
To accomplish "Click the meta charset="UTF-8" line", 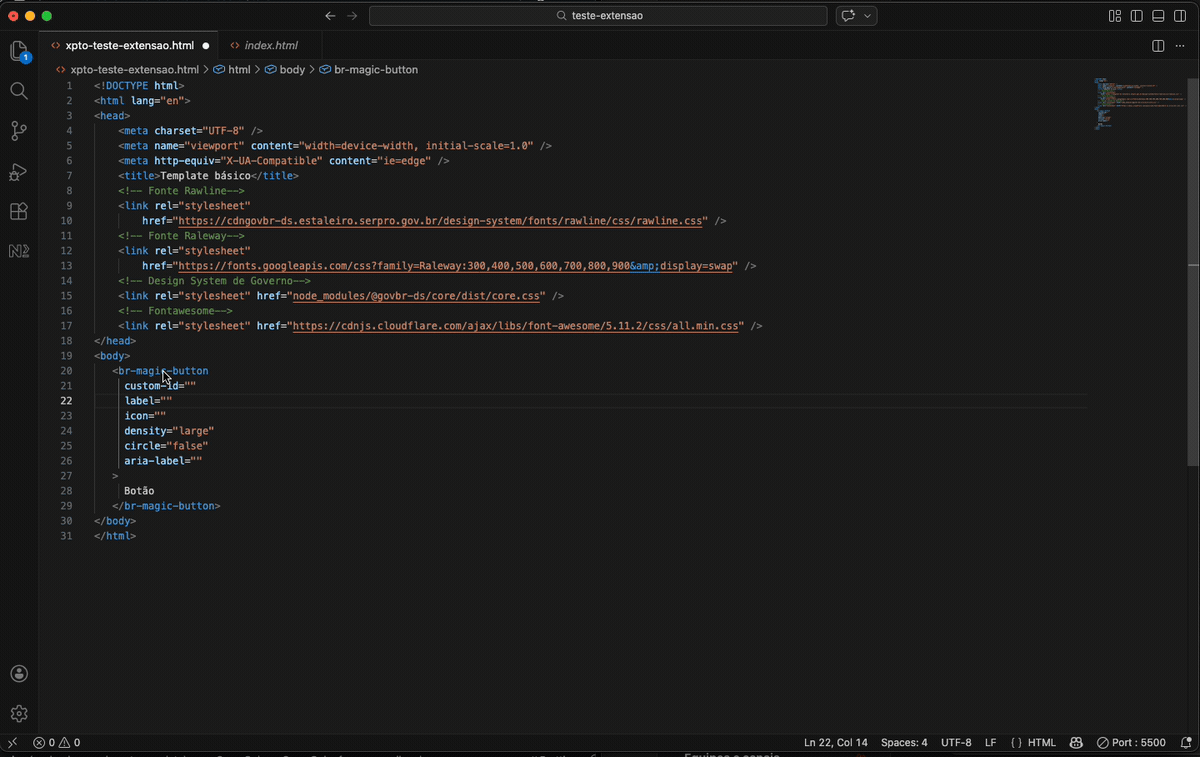I will (x=190, y=131).
